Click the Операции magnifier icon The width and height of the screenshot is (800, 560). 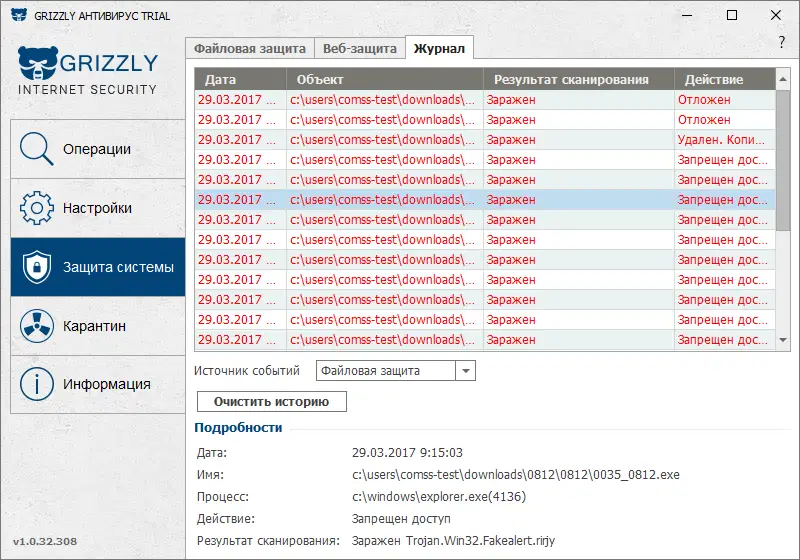click(36, 149)
